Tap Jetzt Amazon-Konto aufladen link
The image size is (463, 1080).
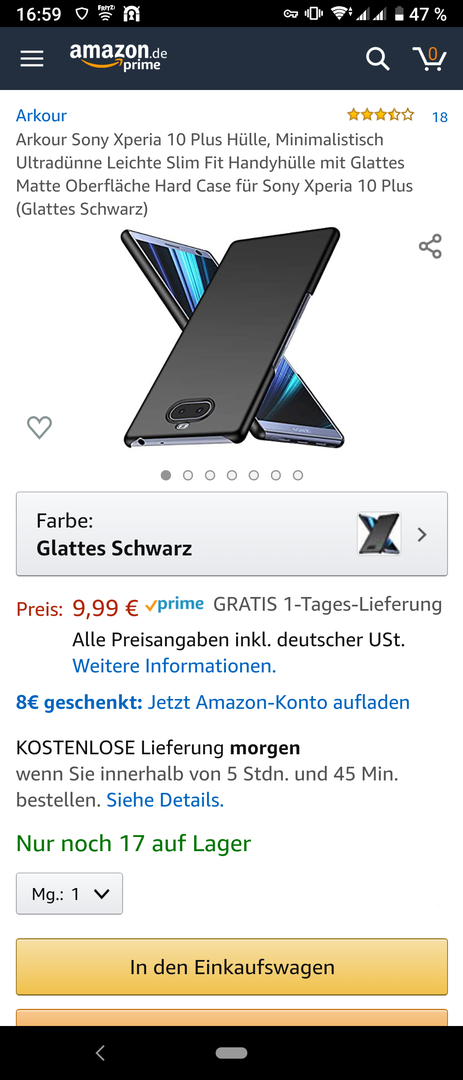coord(279,702)
